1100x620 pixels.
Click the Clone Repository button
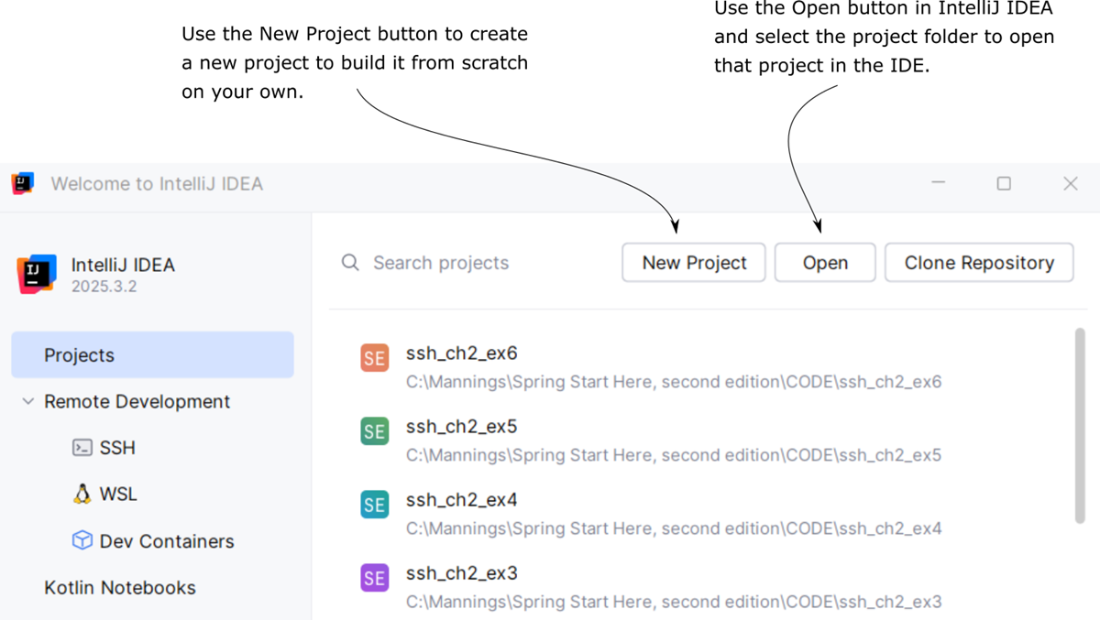tap(979, 262)
